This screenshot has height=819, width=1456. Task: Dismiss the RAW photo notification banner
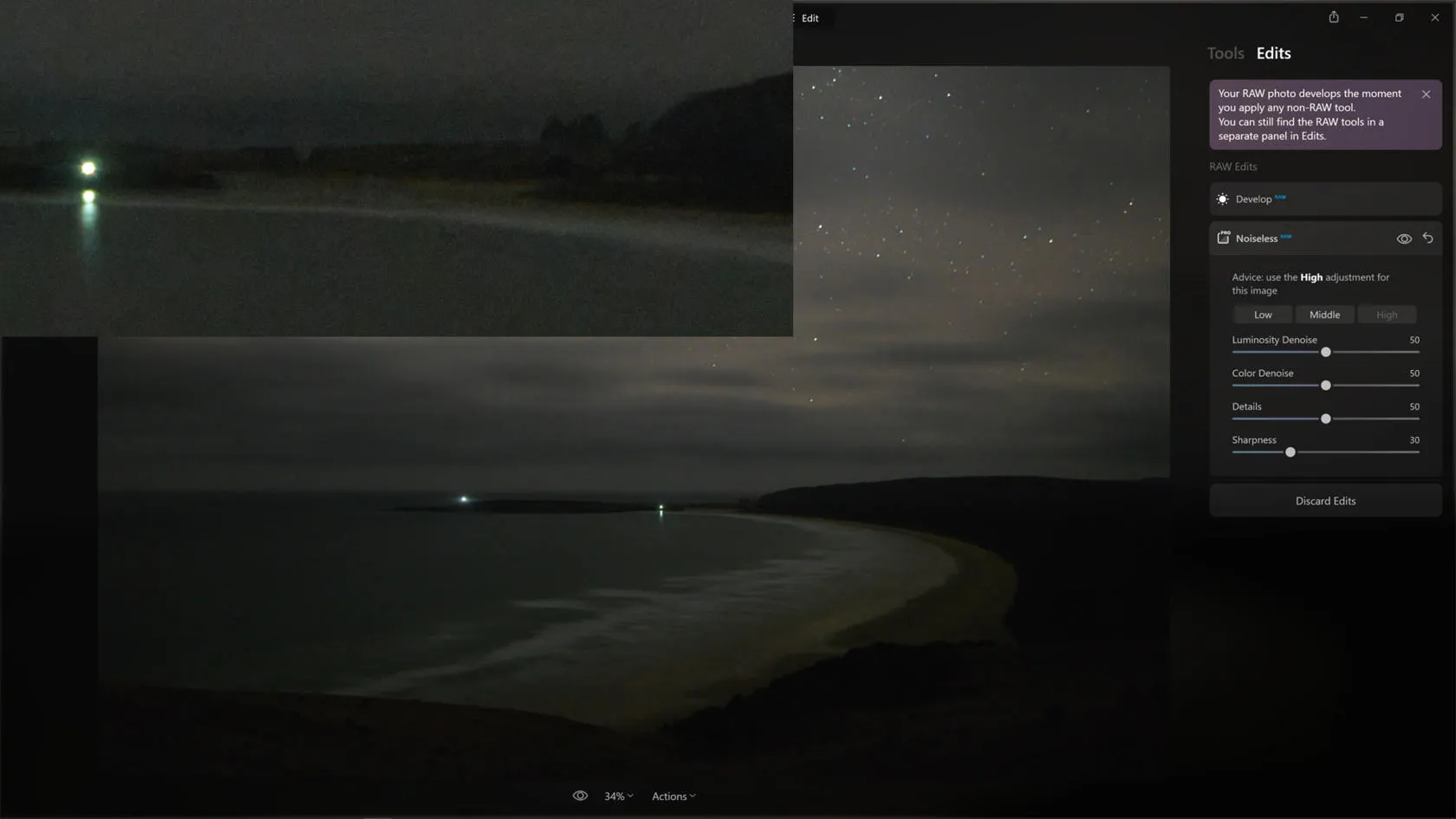click(1426, 94)
